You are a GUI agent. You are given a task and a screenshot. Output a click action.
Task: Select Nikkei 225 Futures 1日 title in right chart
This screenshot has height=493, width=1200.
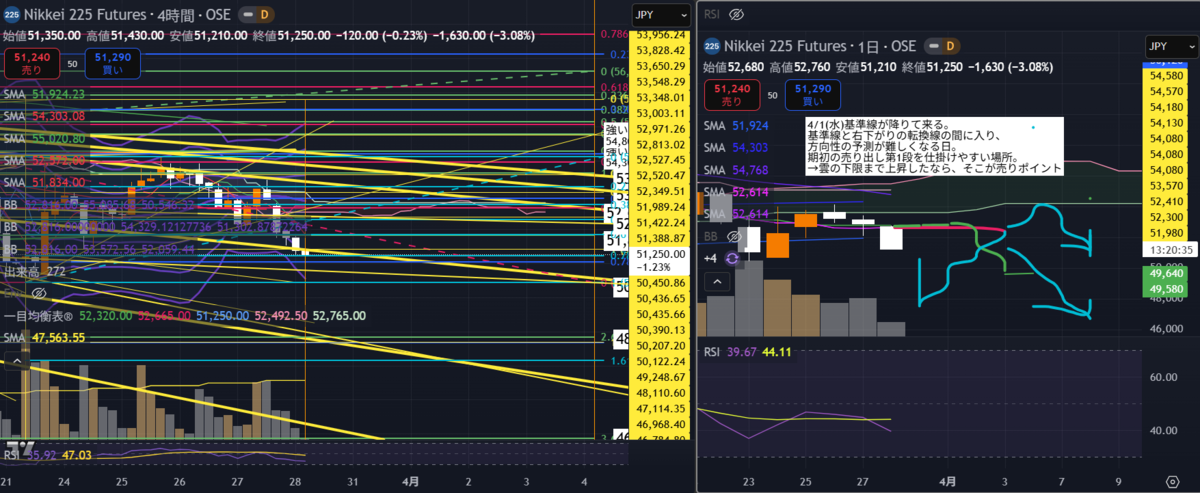tap(822, 45)
